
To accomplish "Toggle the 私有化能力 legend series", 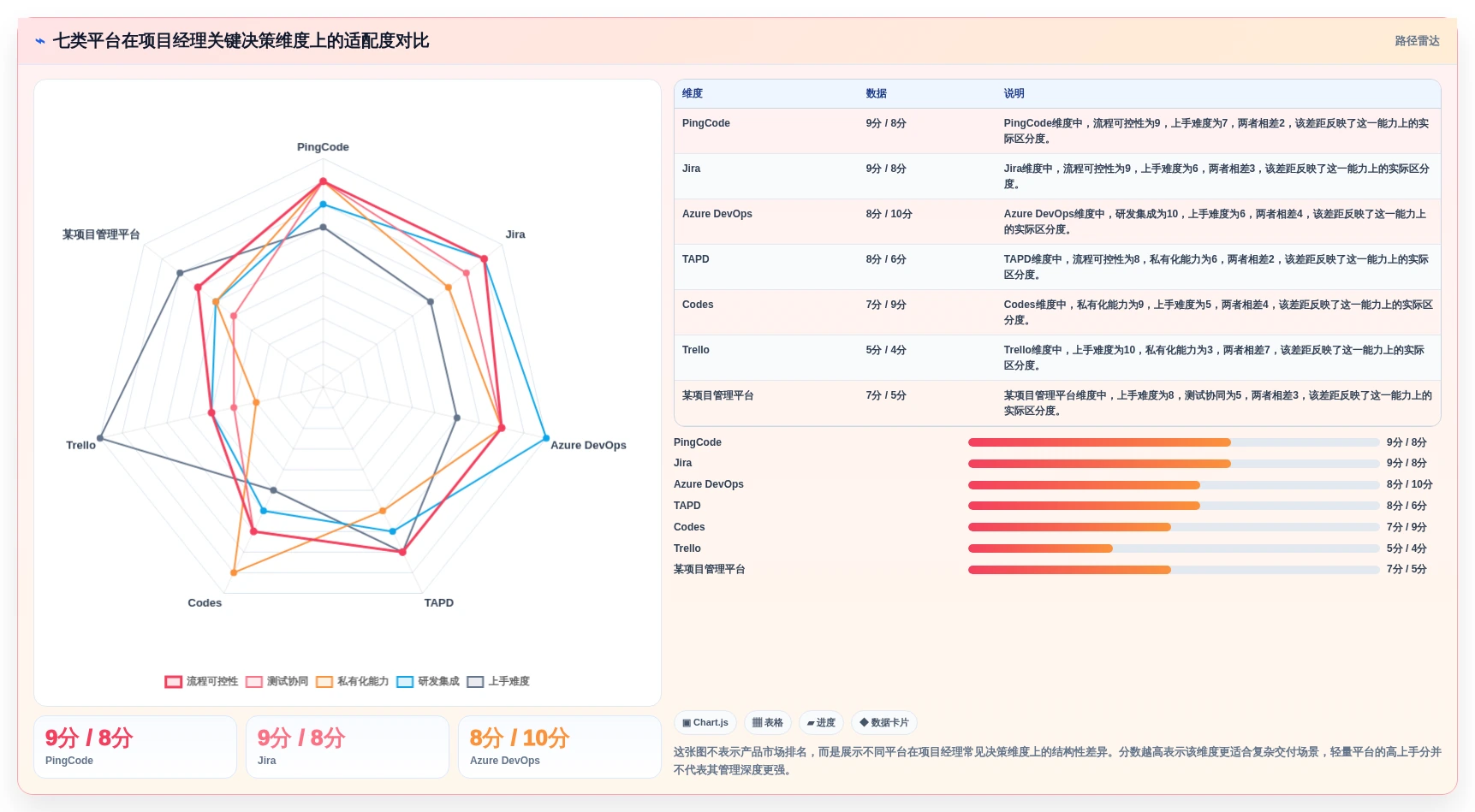I will (352, 681).
